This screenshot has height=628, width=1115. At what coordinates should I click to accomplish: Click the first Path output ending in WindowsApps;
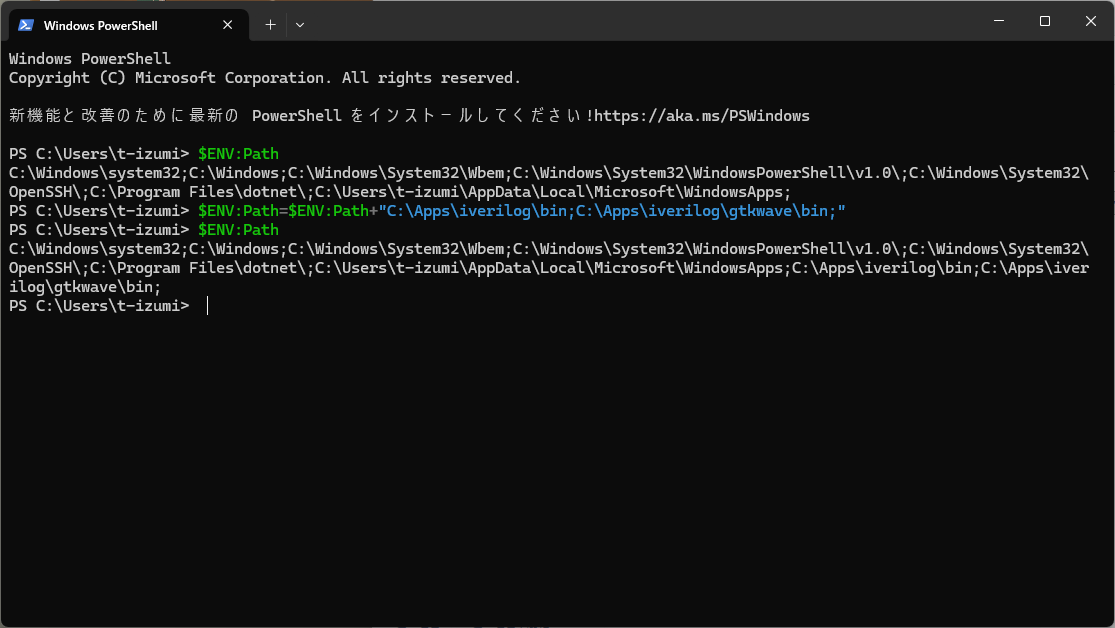400,192
